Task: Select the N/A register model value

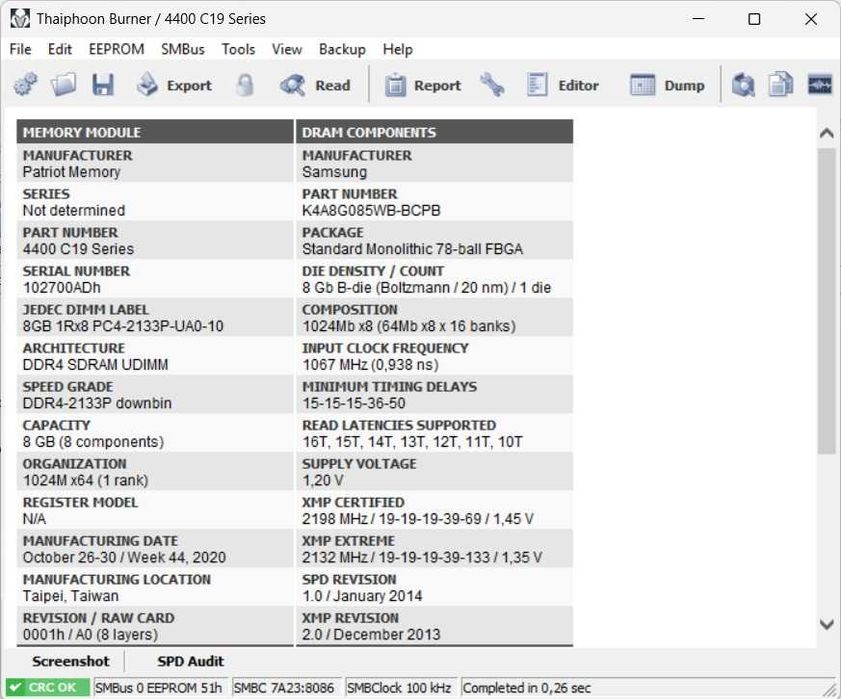Action: 34,519
